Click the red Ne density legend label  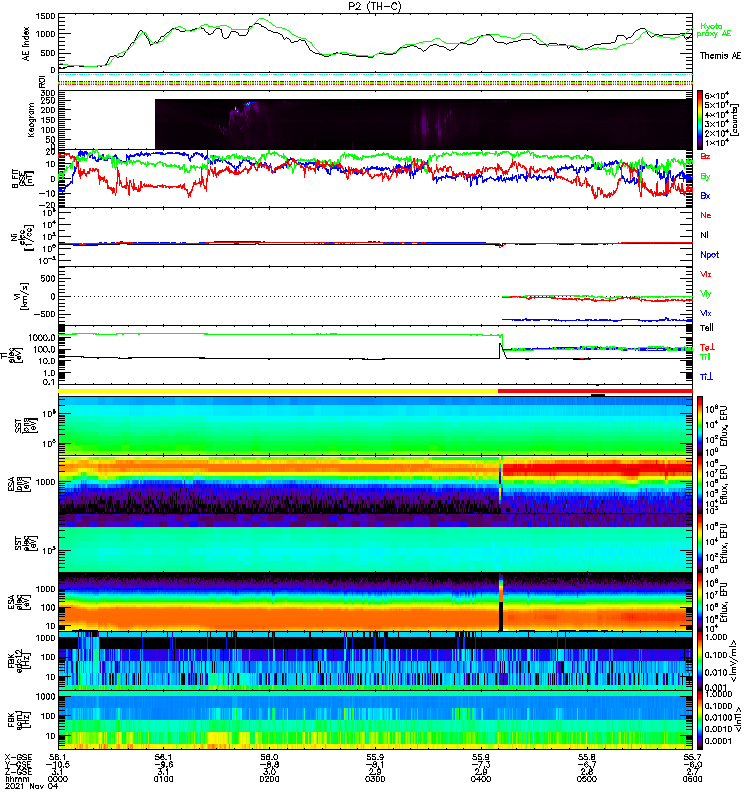[x=705, y=215]
